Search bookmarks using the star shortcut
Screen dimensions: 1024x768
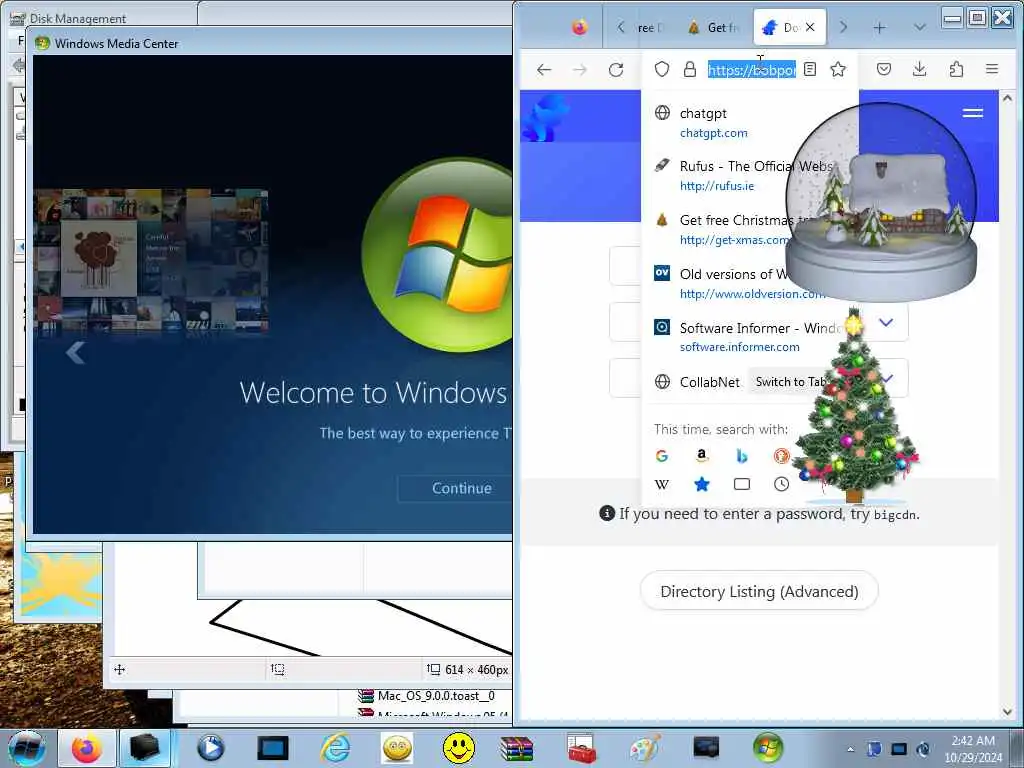click(701, 485)
